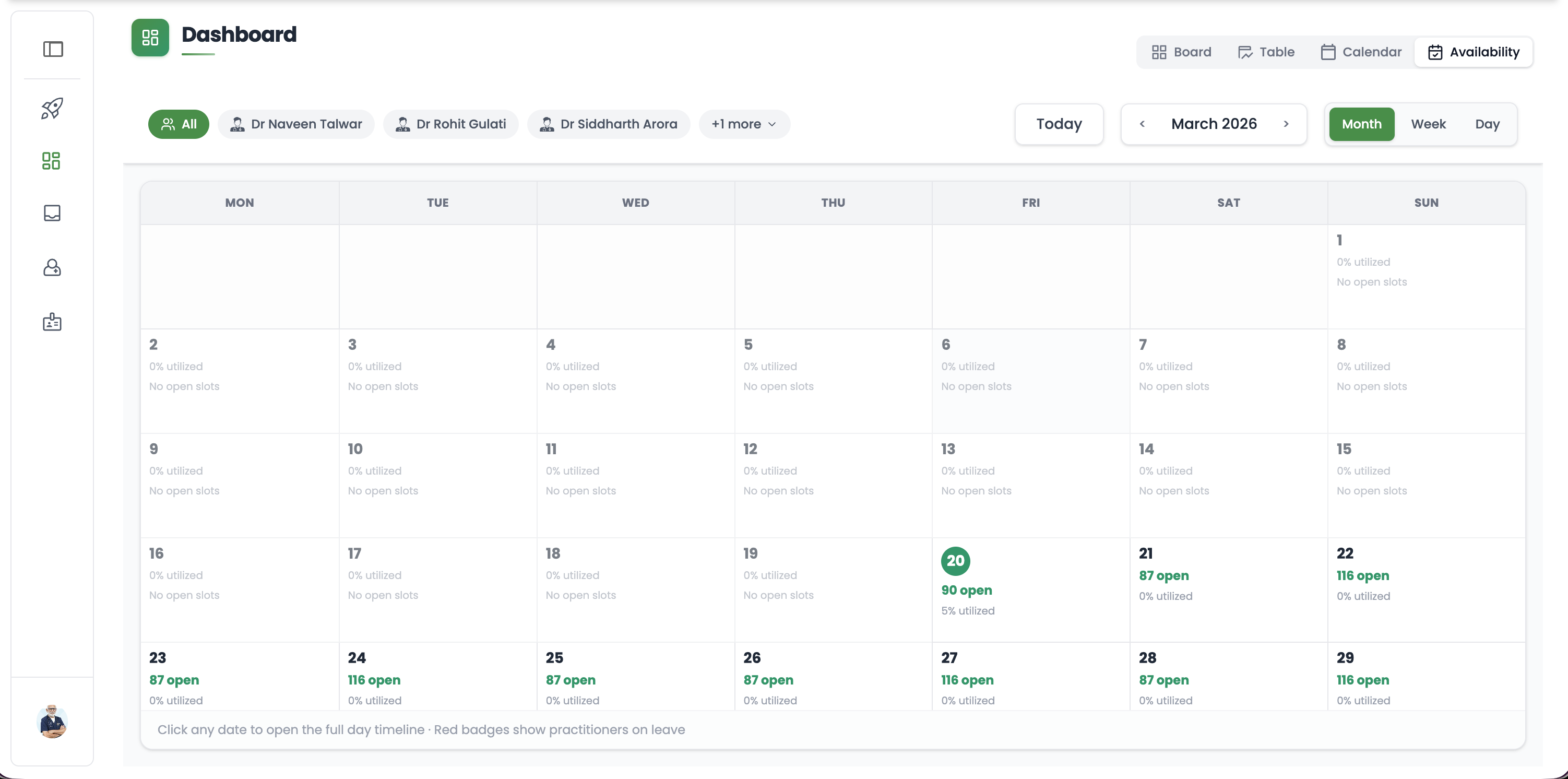
Task: Switch to Week view
Action: point(1428,124)
